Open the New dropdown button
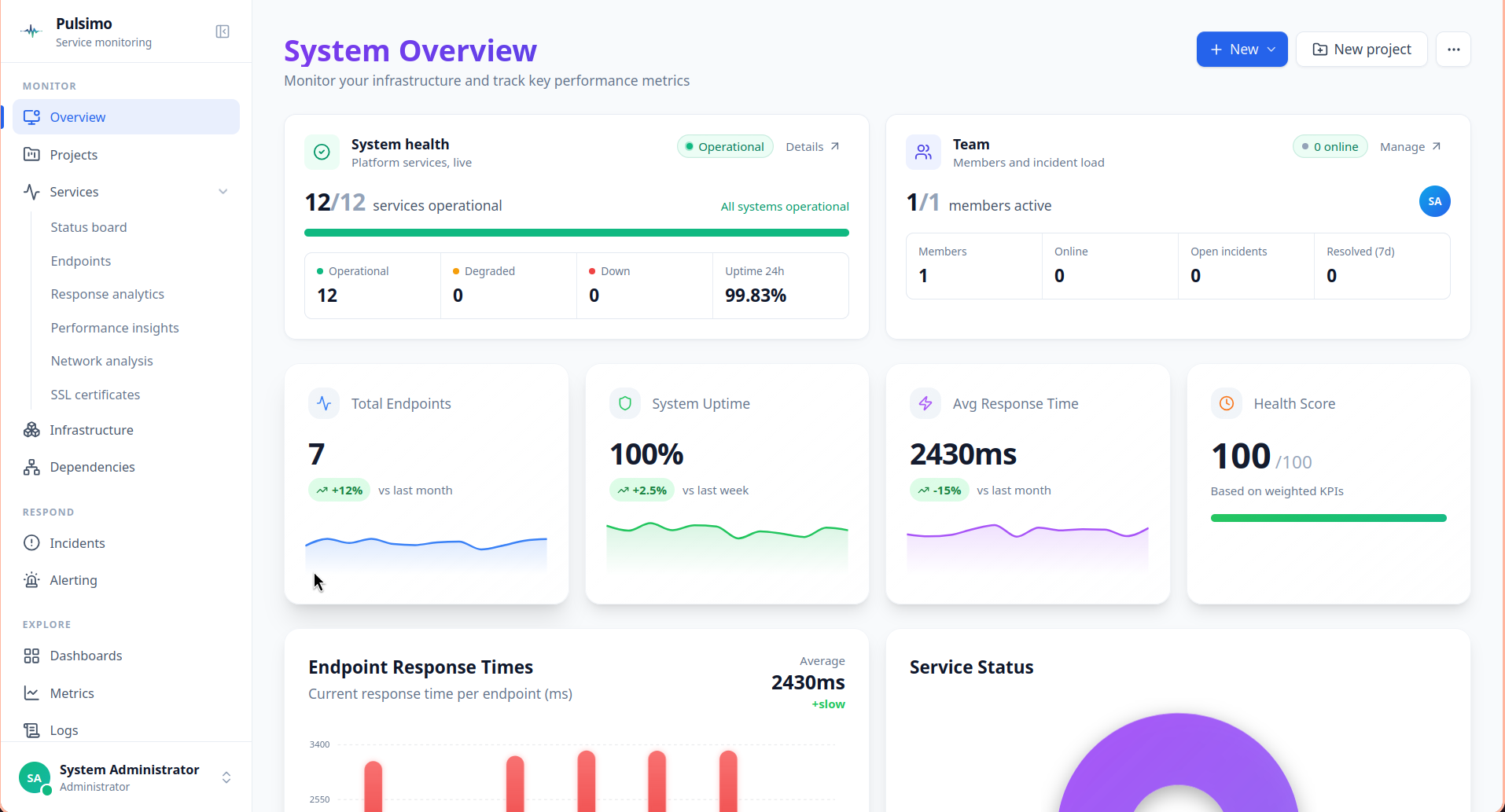This screenshot has width=1505, height=812. (x=1242, y=49)
